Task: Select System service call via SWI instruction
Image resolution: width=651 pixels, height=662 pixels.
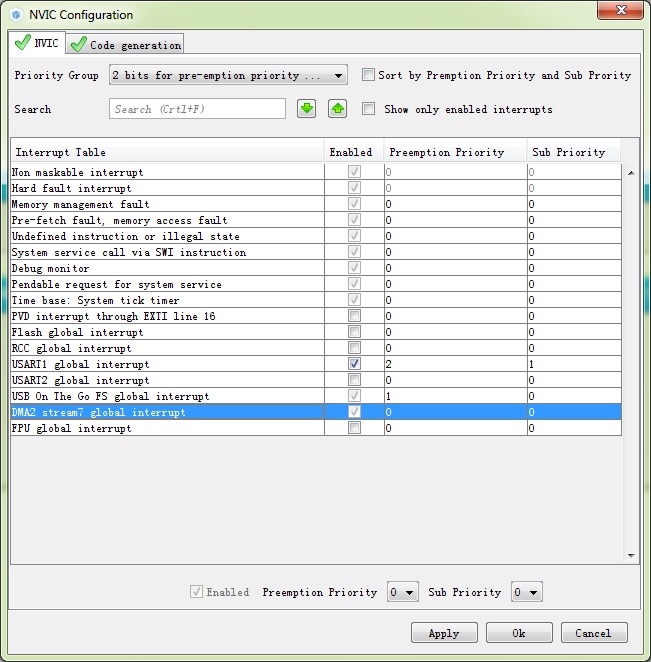Action: (316, 252)
